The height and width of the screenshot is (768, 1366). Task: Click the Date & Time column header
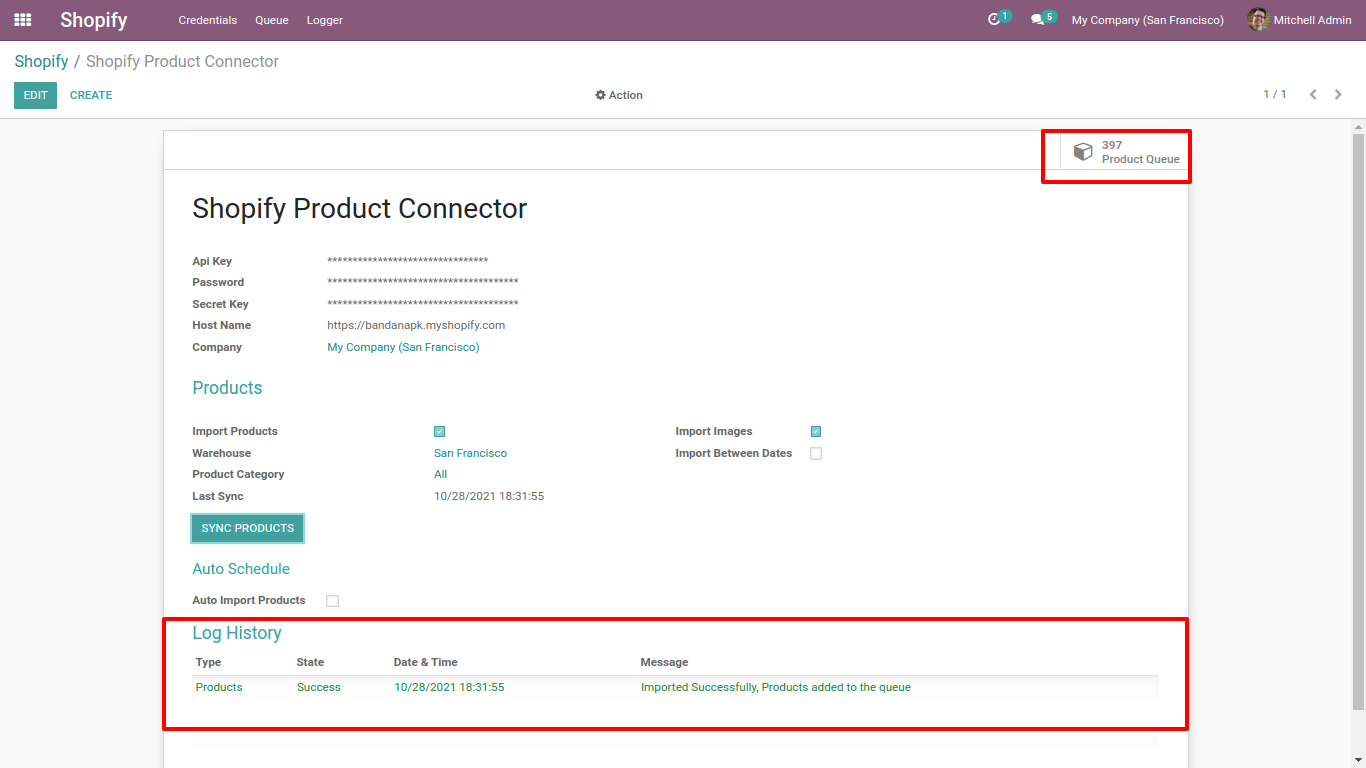click(426, 662)
